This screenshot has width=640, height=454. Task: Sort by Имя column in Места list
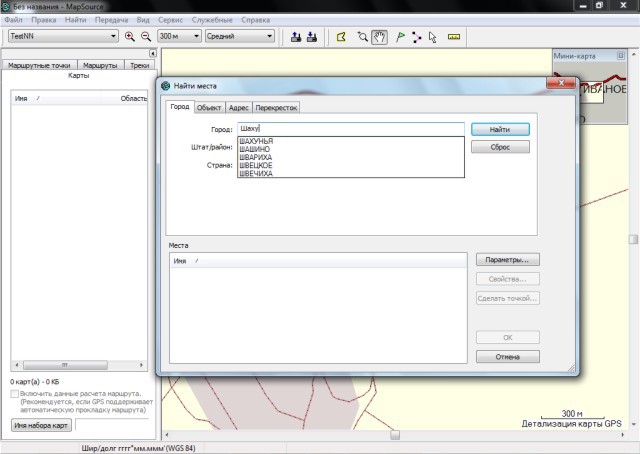coord(318,261)
